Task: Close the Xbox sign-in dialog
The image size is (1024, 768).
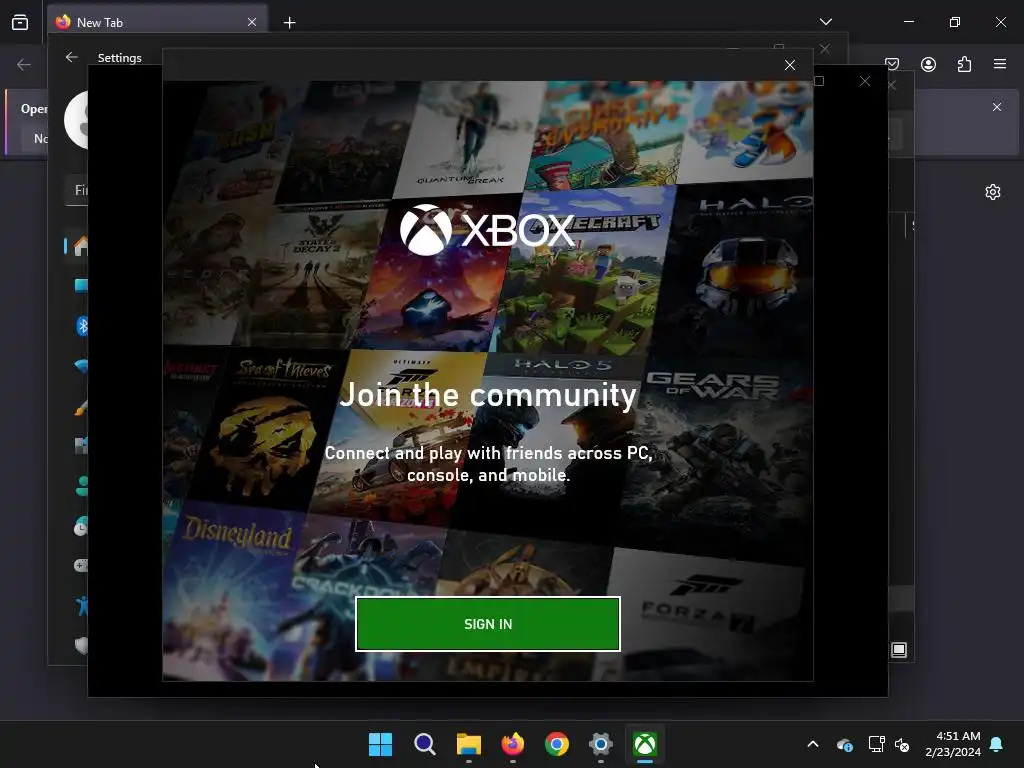Action: 790,65
